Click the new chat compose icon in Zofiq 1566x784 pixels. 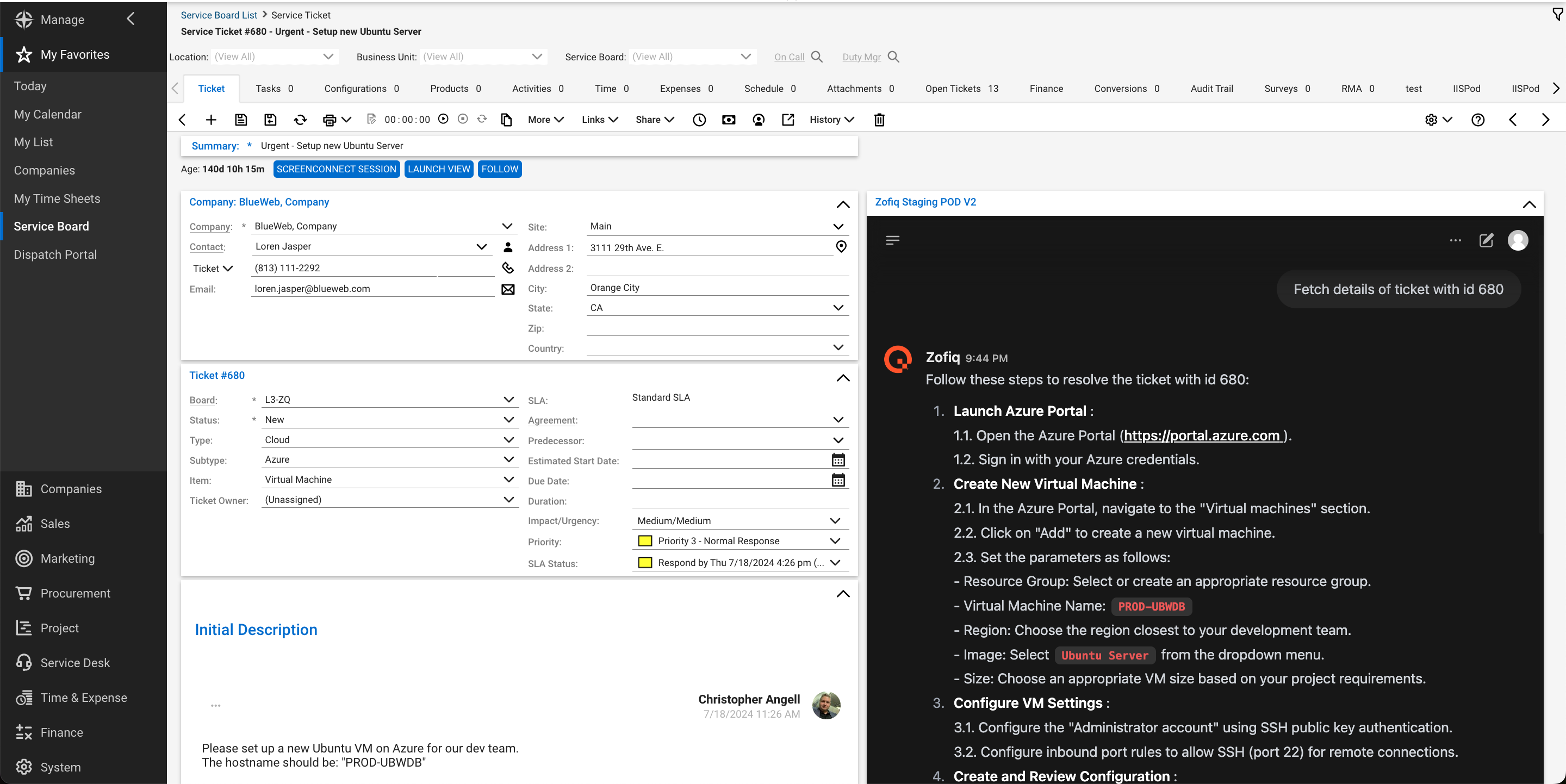click(x=1486, y=240)
